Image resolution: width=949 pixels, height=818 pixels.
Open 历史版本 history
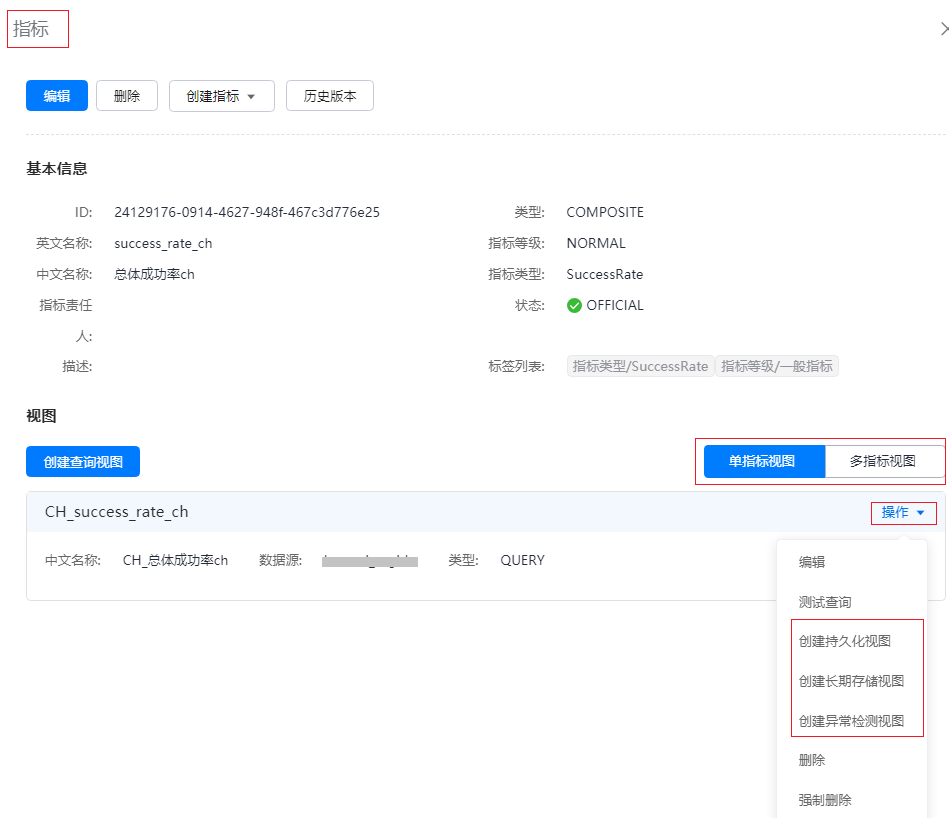[x=330, y=96]
